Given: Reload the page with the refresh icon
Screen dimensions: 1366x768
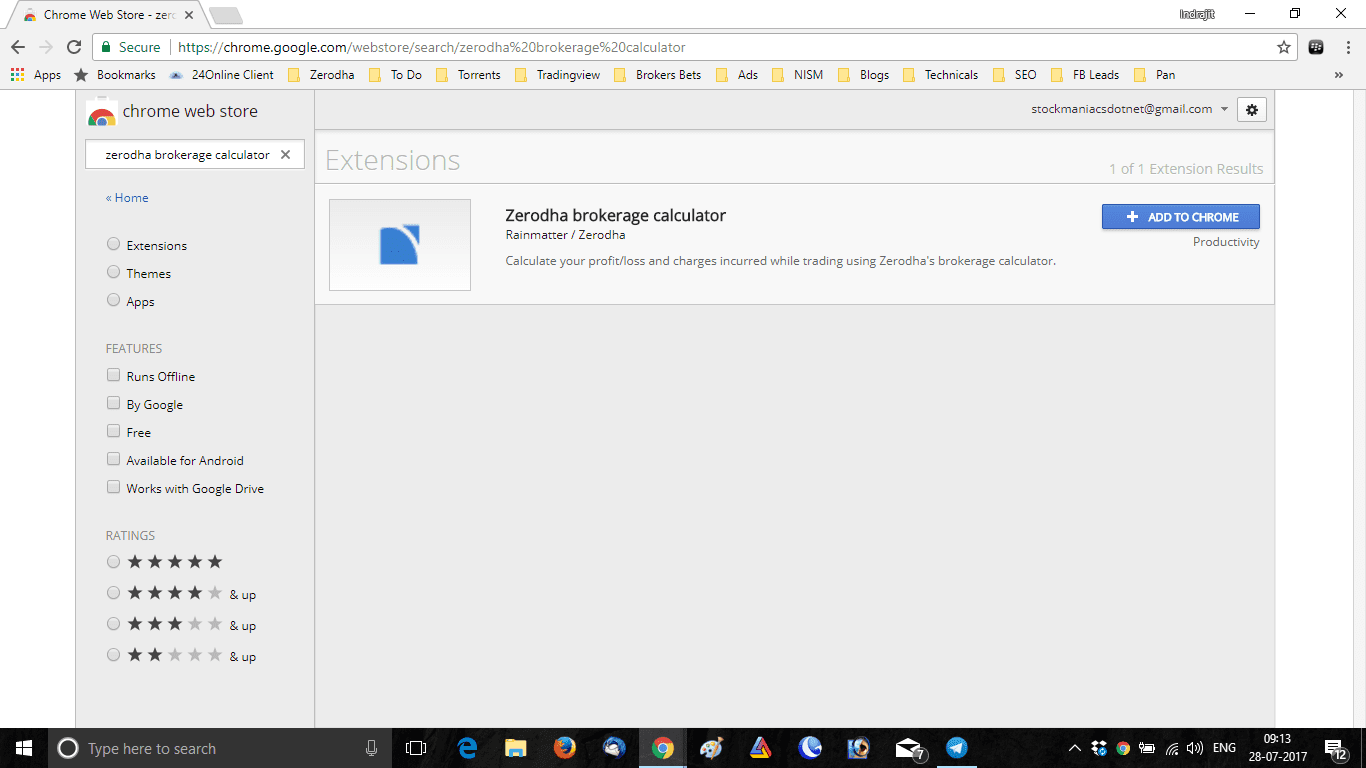Looking at the screenshot, I should [x=74, y=47].
